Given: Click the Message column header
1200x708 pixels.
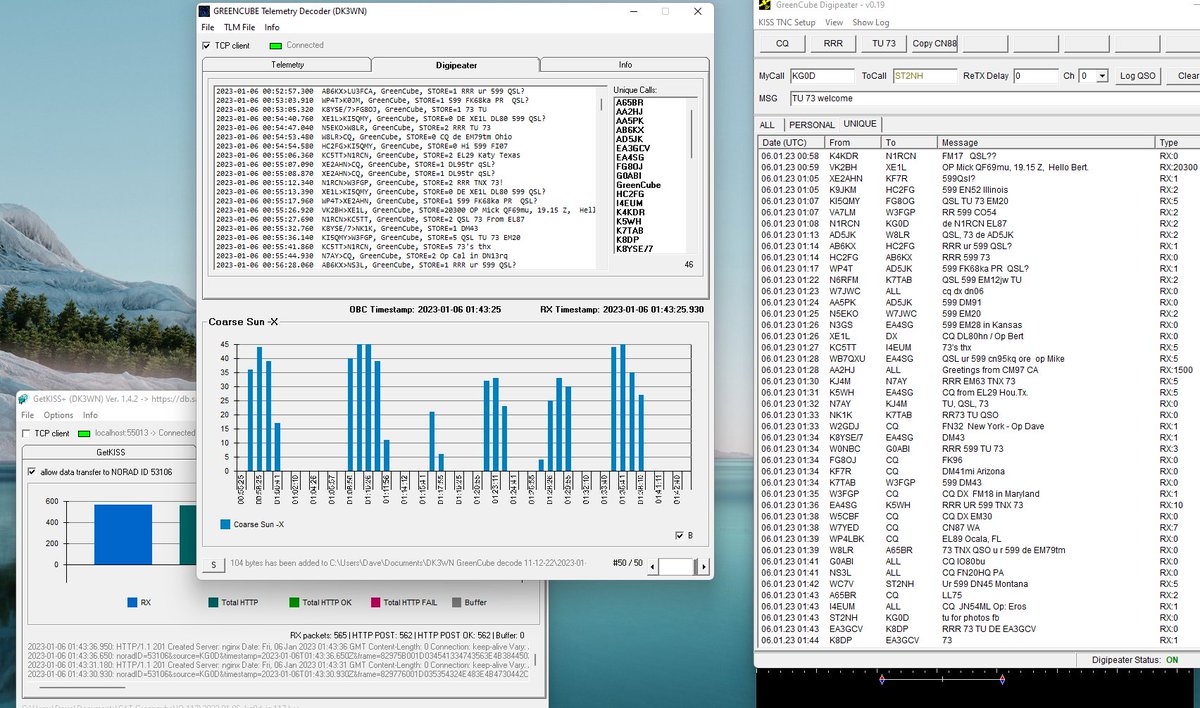Looking at the screenshot, I should (1047, 143).
